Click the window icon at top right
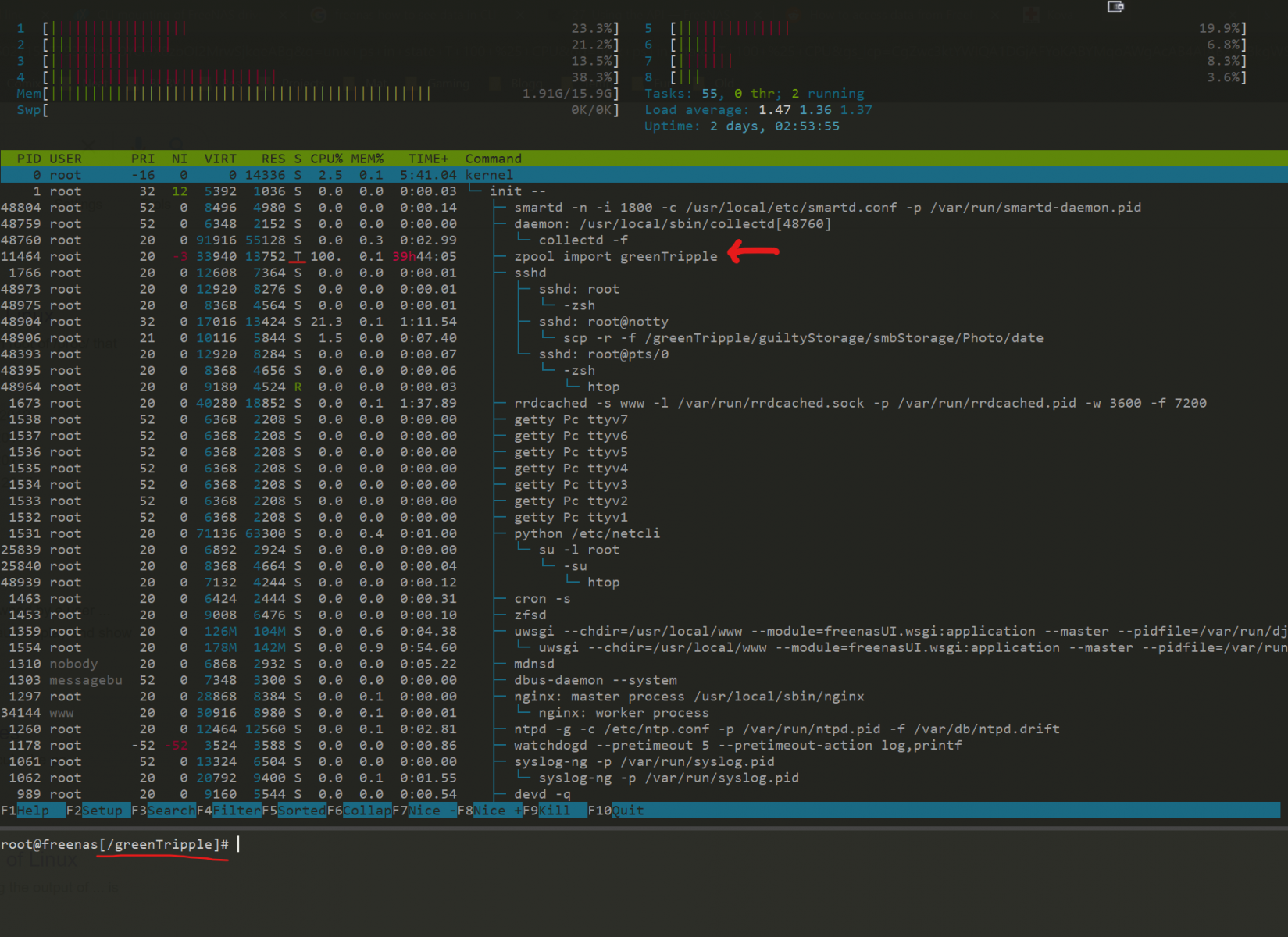The width and height of the screenshot is (1288, 937). click(x=1115, y=7)
